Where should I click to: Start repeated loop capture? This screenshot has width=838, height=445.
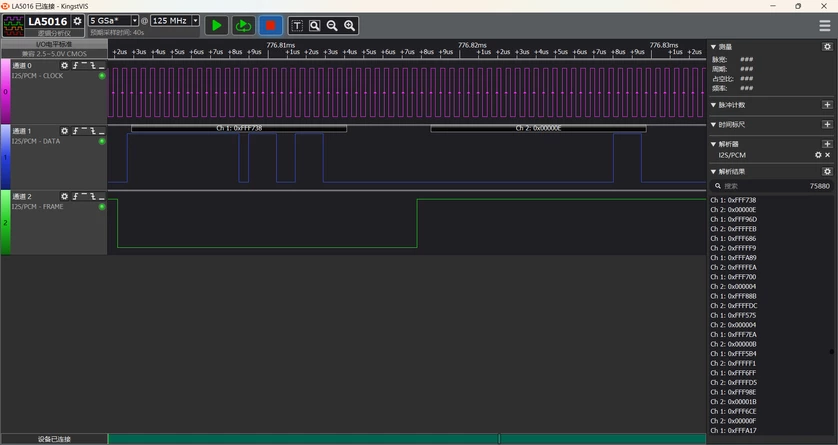point(243,25)
